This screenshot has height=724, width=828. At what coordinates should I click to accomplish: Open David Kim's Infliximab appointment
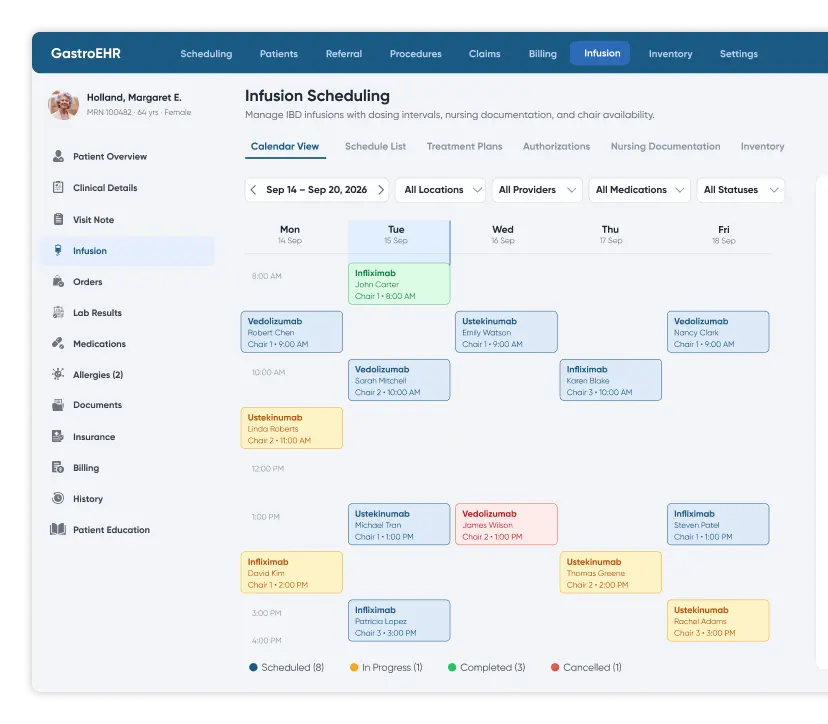point(291,572)
